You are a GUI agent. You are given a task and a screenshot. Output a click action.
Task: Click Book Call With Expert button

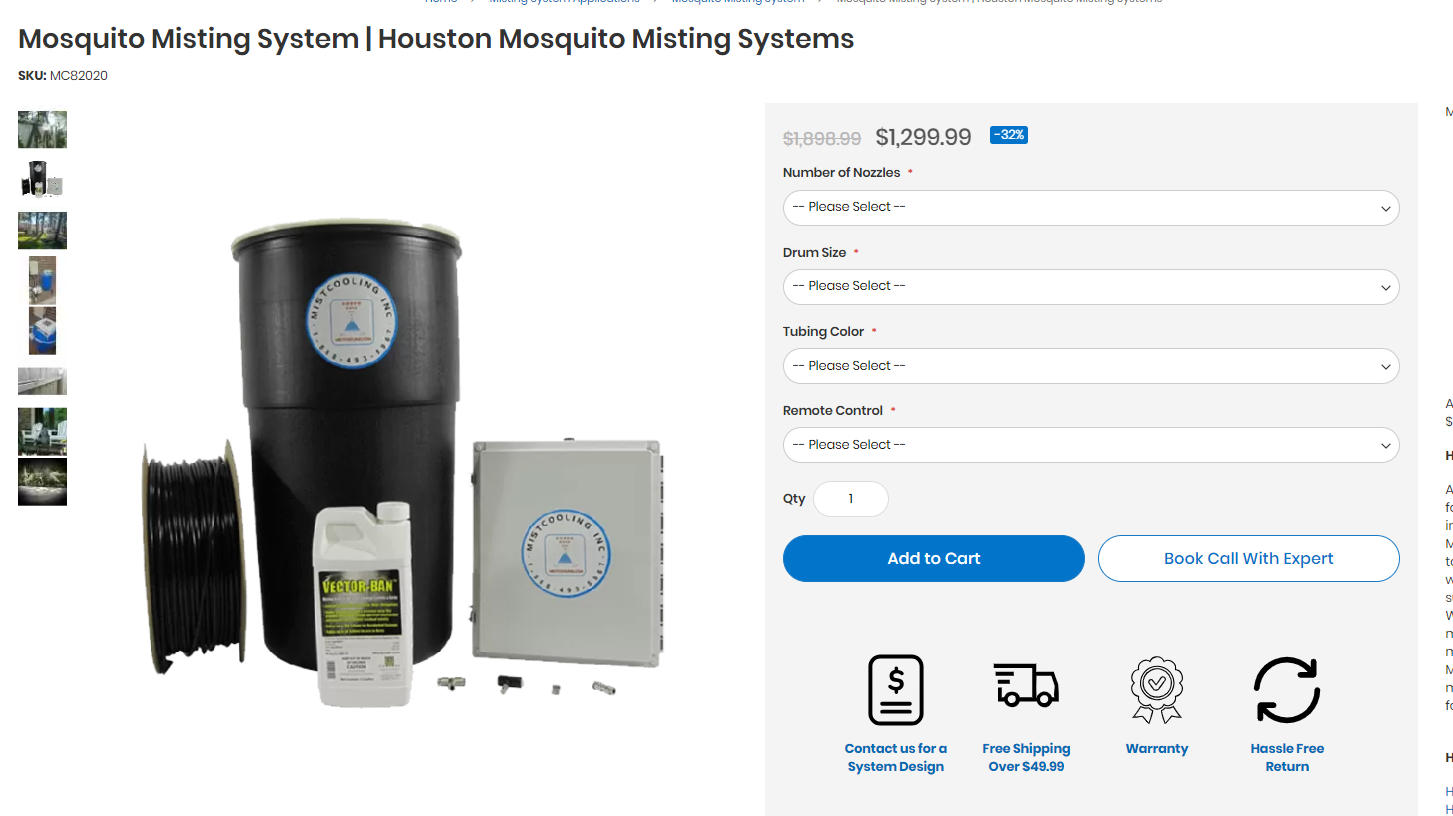coord(1248,558)
